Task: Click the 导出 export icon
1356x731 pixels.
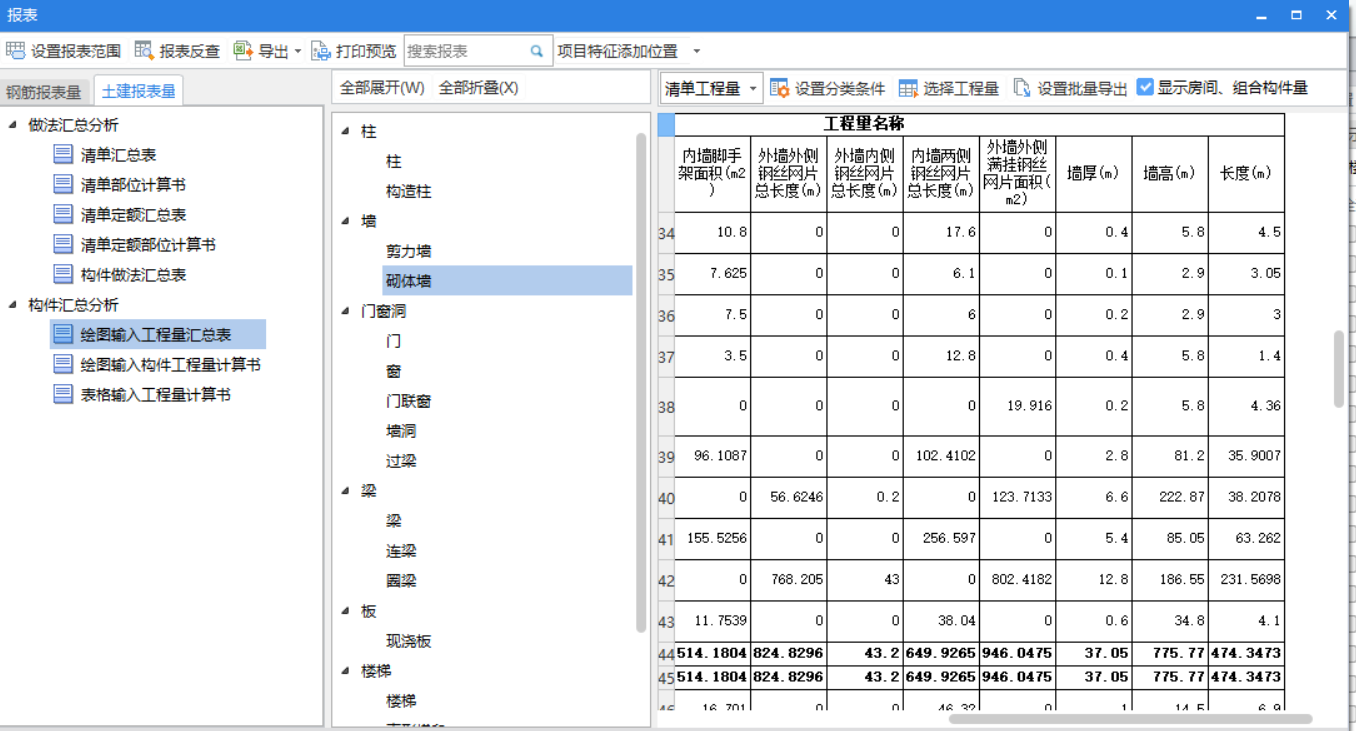Action: click(x=243, y=51)
